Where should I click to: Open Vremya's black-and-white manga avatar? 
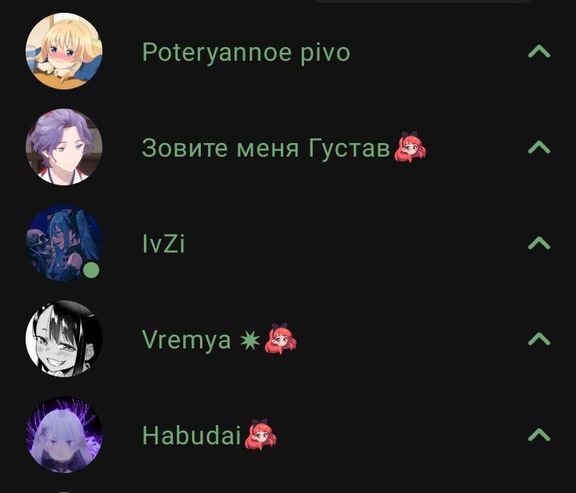[x=64, y=339]
